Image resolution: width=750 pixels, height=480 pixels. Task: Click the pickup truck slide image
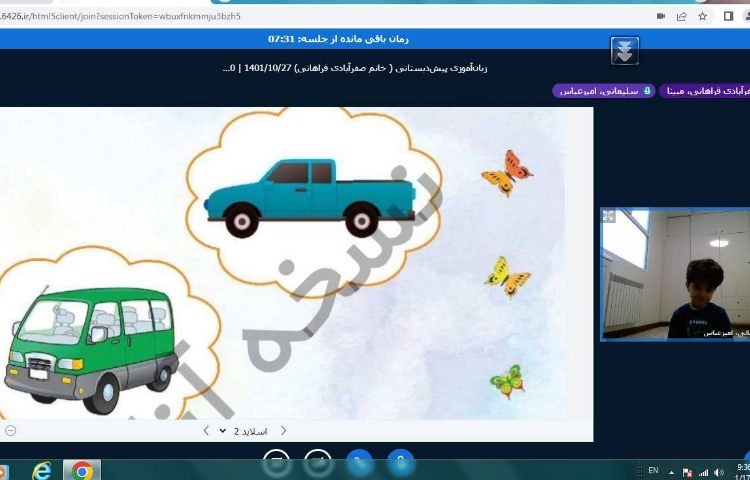point(310,198)
